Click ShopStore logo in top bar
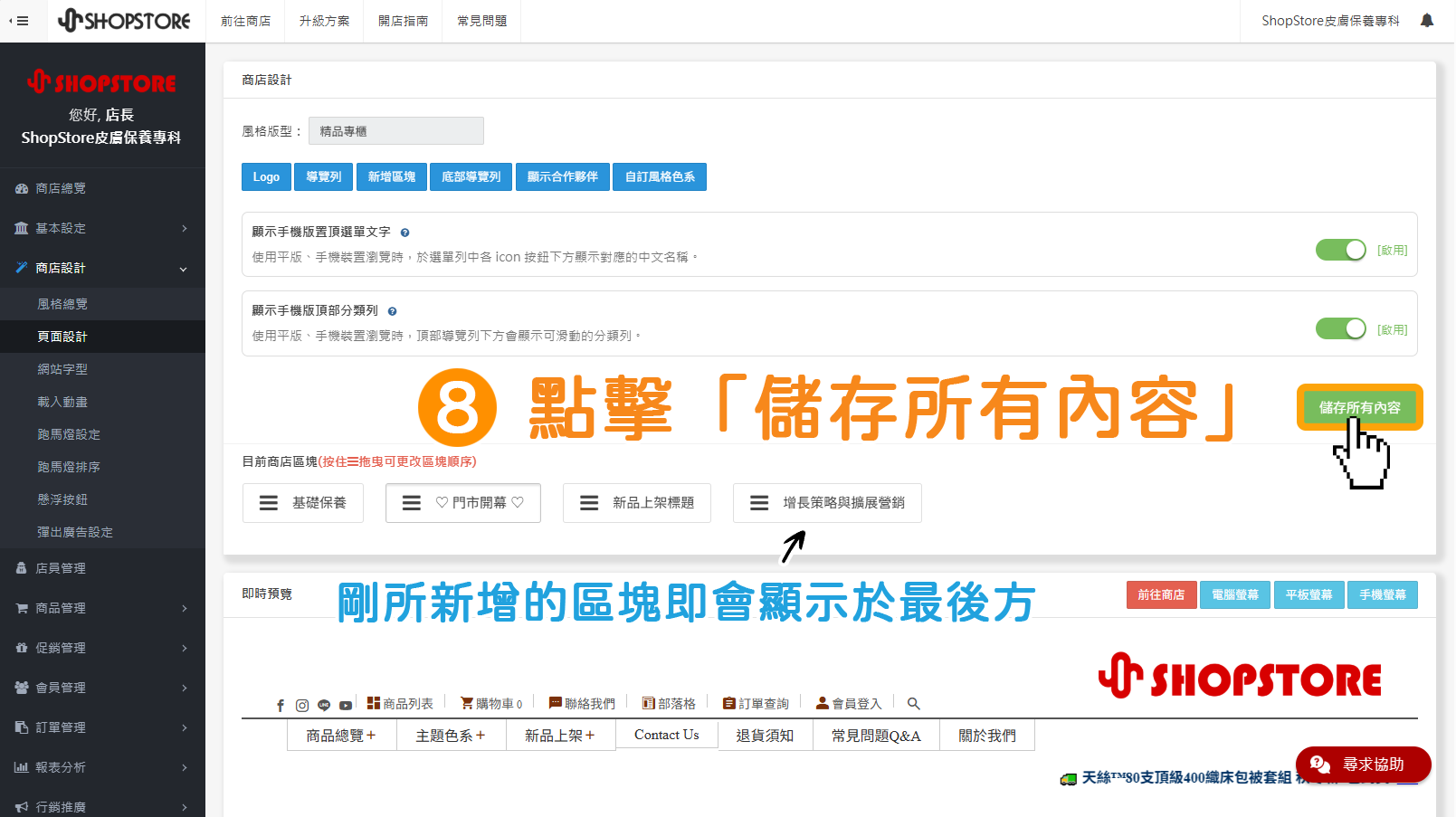Viewport: 1456px width, 817px height. coord(124,20)
